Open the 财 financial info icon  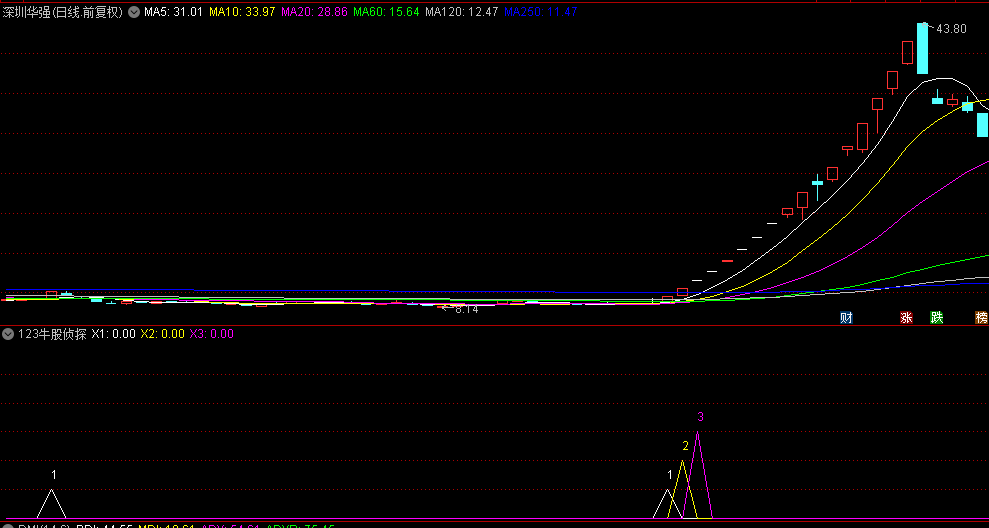click(x=846, y=317)
